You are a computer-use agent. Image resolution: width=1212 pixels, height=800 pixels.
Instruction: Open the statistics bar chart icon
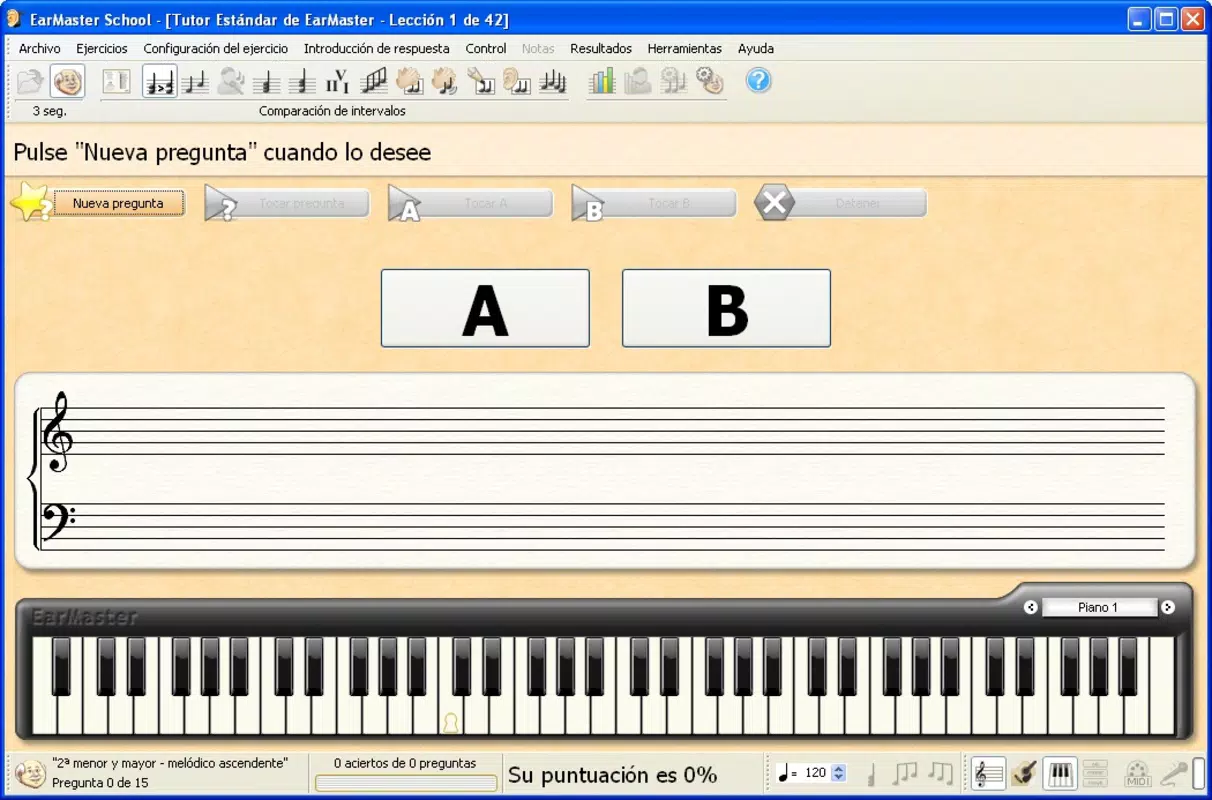602,81
